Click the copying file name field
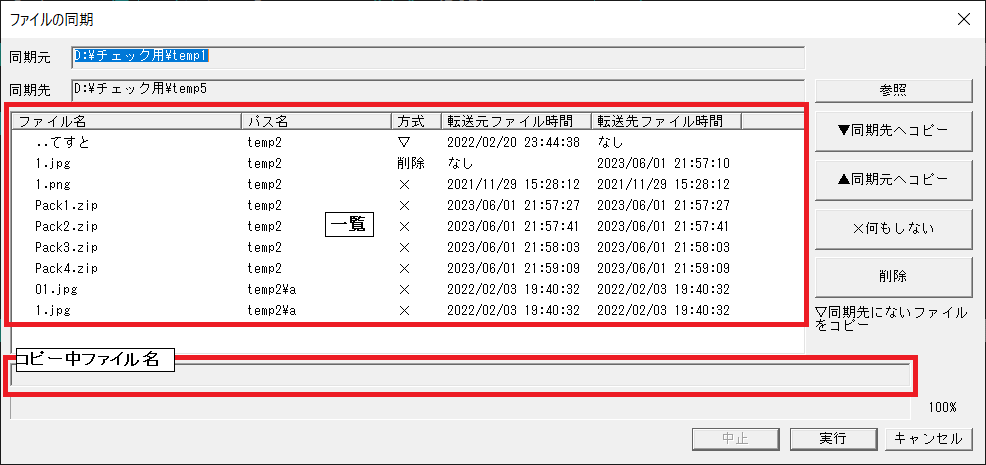The width and height of the screenshot is (986, 465). coord(460,375)
